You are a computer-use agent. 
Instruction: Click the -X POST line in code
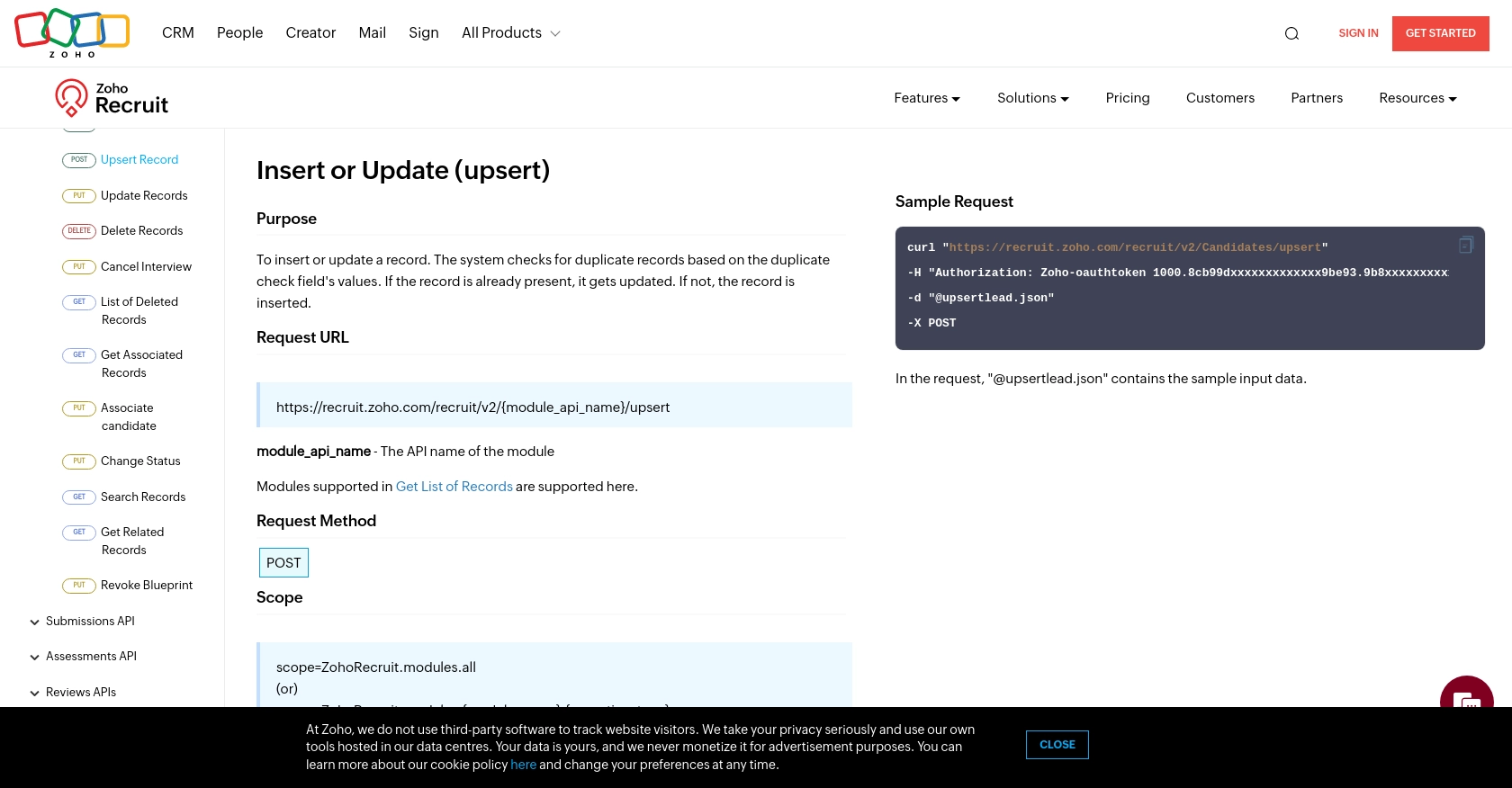coord(931,323)
